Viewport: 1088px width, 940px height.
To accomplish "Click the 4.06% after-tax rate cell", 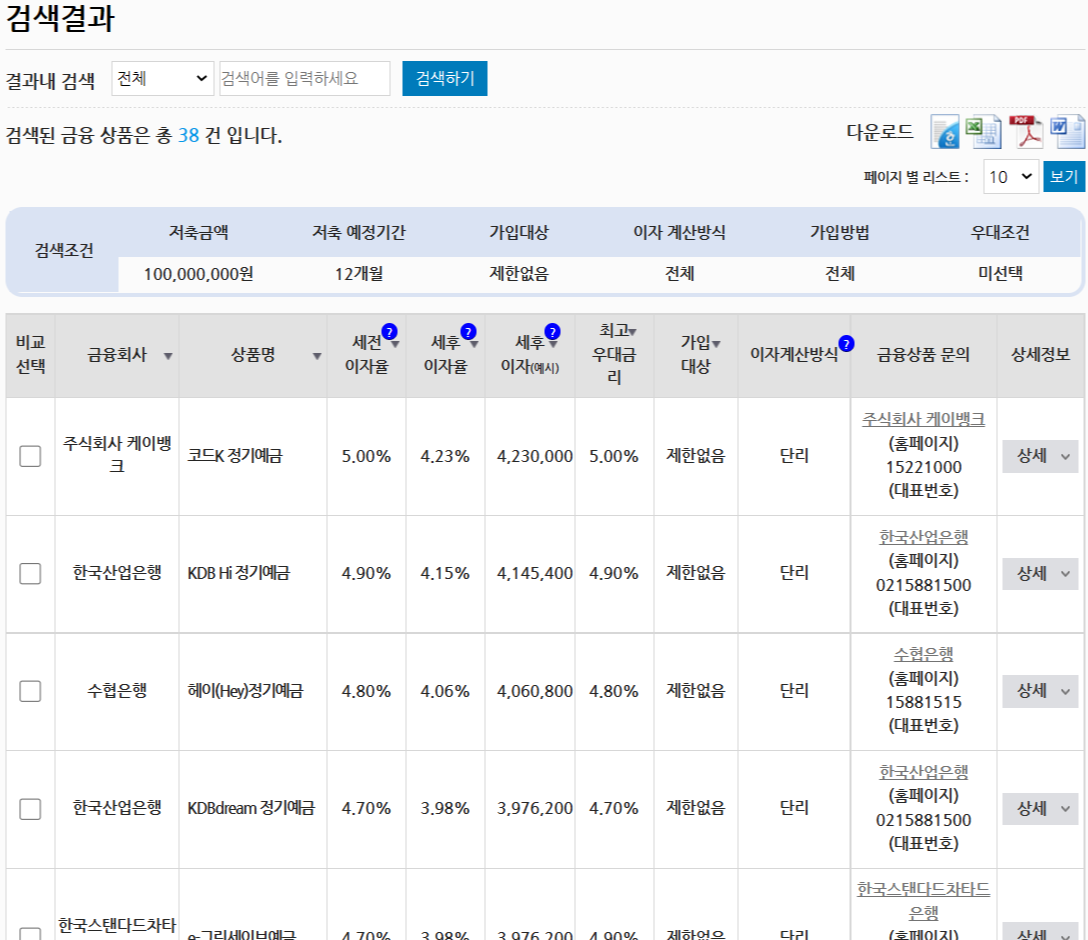I will (445, 692).
